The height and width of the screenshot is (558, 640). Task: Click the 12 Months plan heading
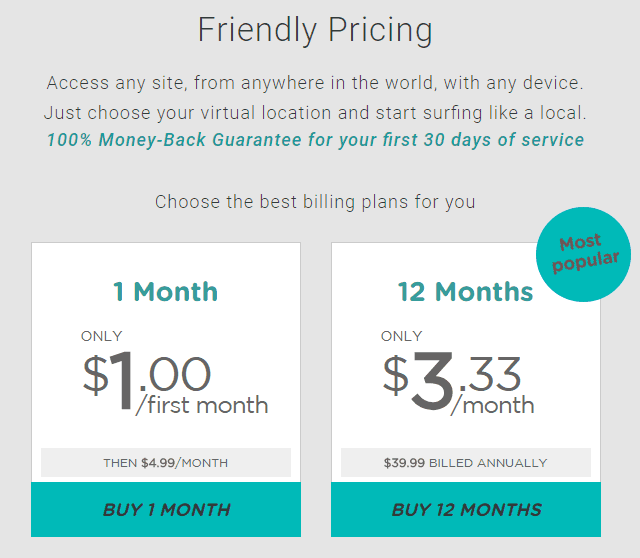click(465, 292)
